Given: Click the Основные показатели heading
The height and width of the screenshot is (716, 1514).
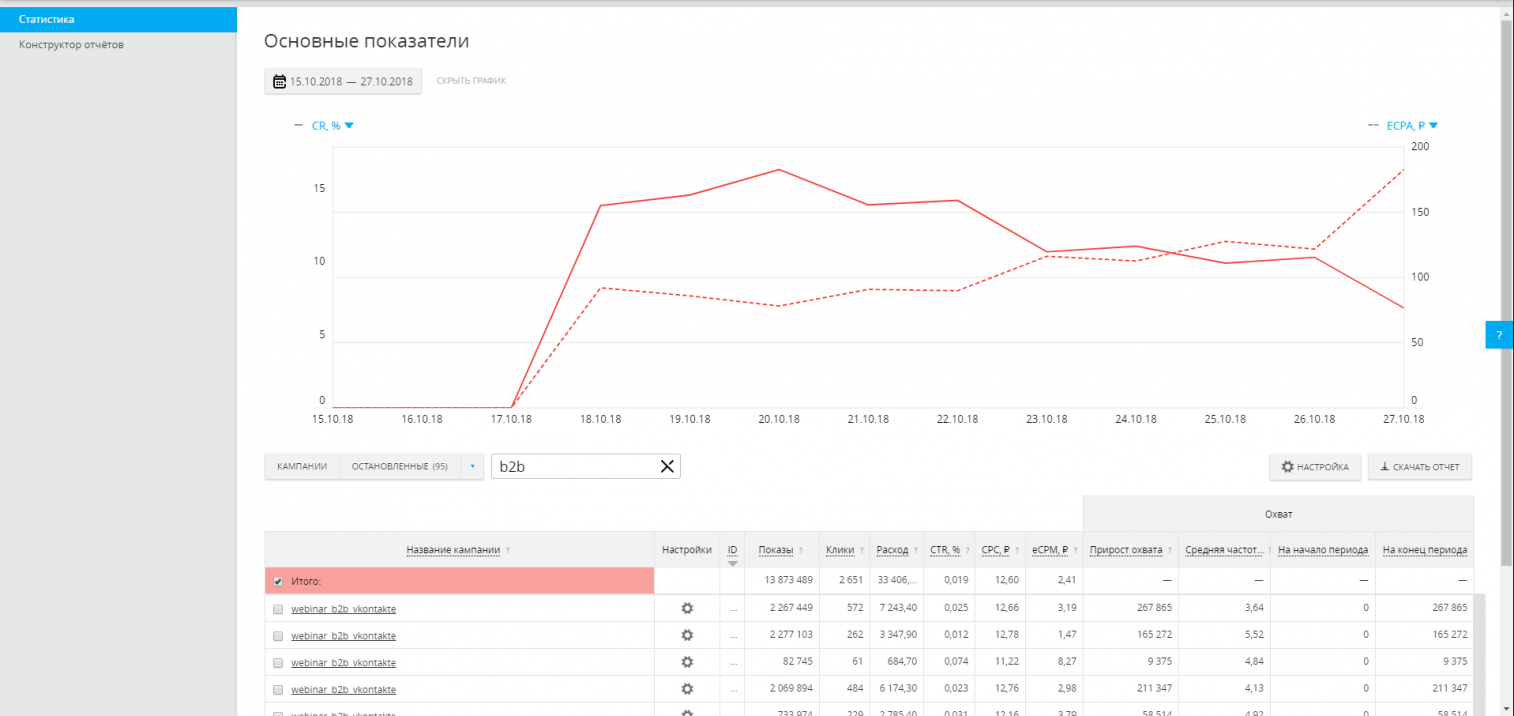Looking at the screenshot, I should (366, 41).
